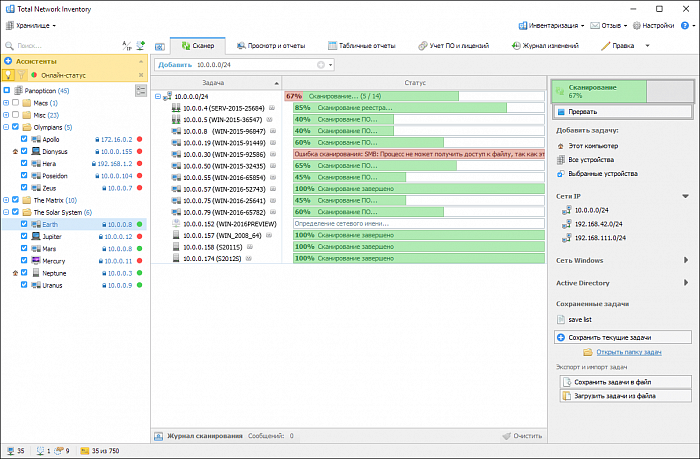The image size is (700, 459).
Task: Uncheck the Apollo device checkbox
Action: [x=25, y=140]
